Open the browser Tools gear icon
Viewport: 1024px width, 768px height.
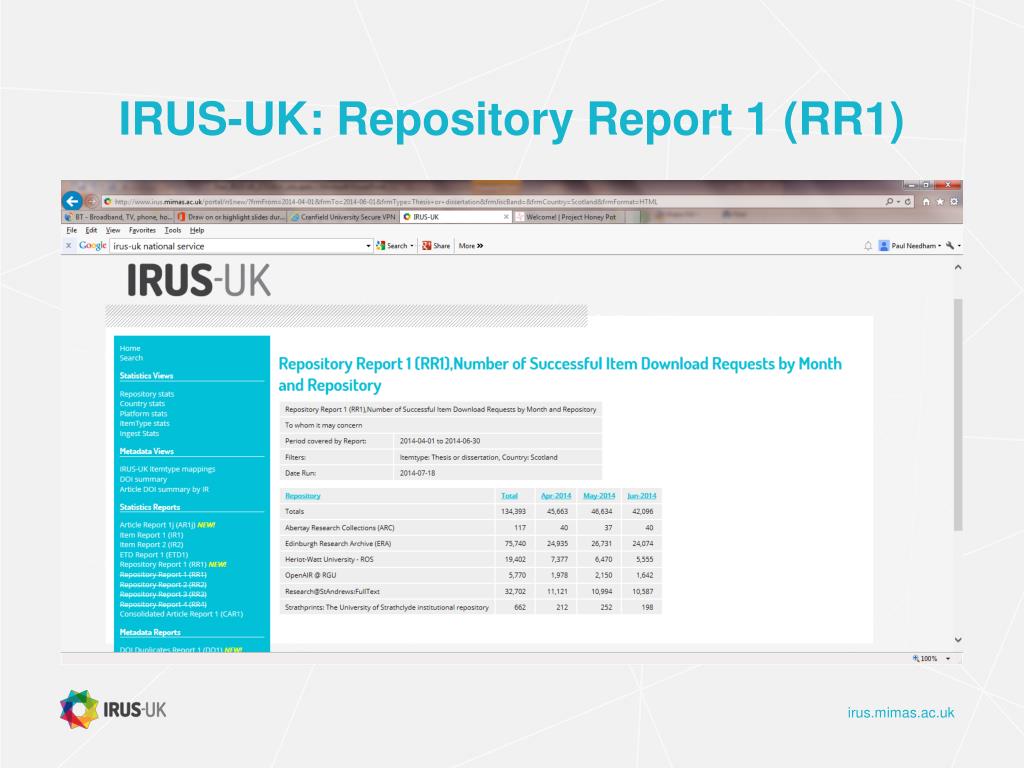click(954, 202)
